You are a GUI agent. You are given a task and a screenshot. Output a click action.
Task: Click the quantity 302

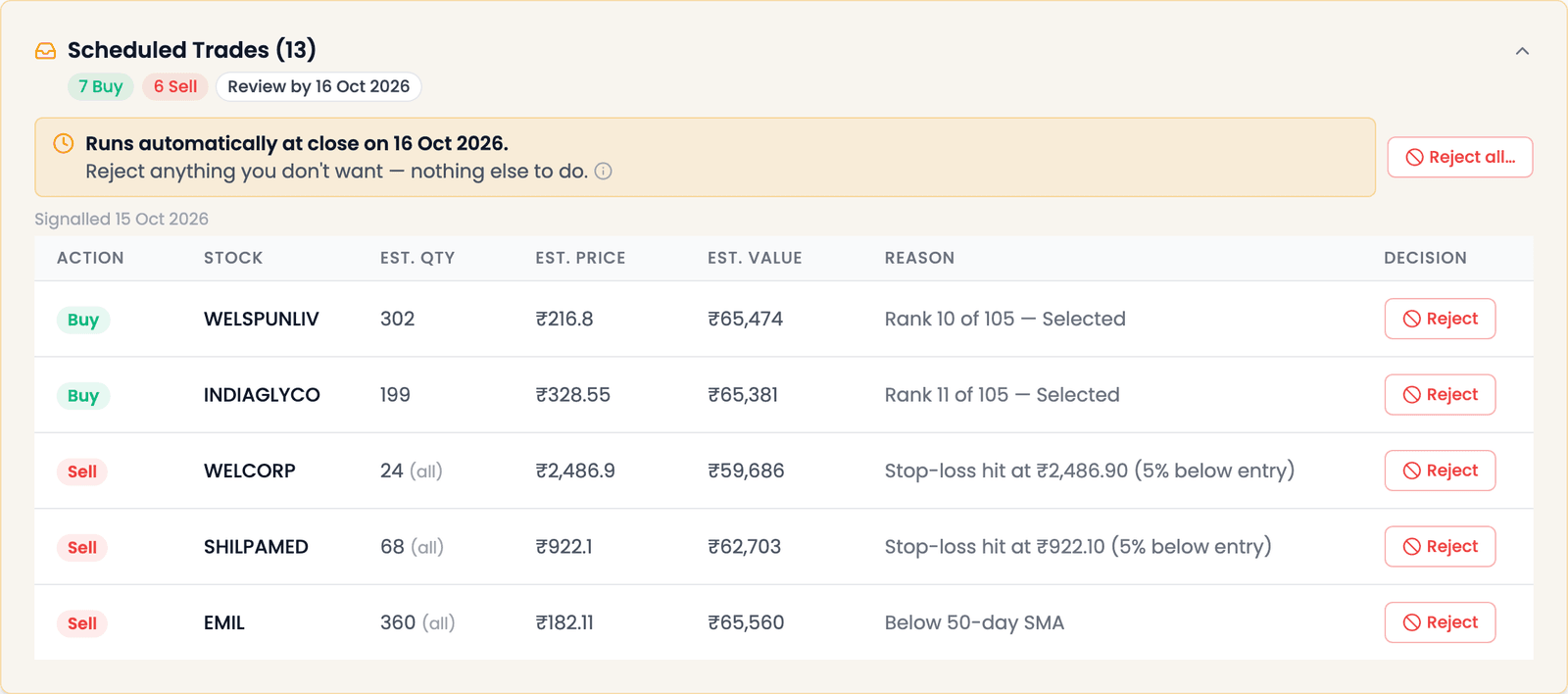point(398,319)
